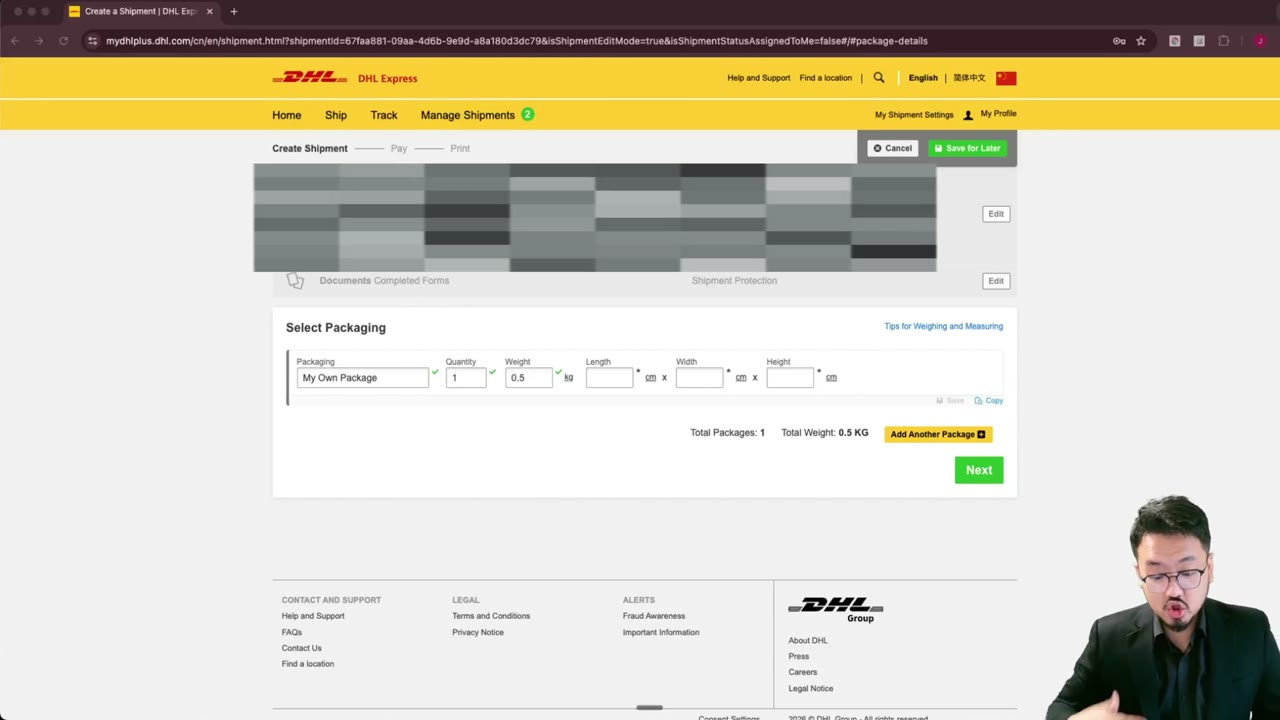
Task: Open Fraud Awareness link
Action: [654, 616]
